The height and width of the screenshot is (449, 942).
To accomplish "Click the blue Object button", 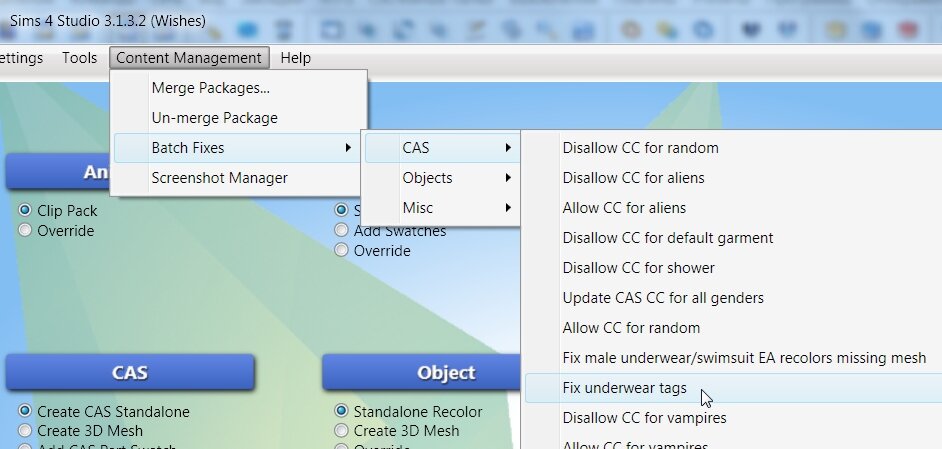I will [421, 372].
